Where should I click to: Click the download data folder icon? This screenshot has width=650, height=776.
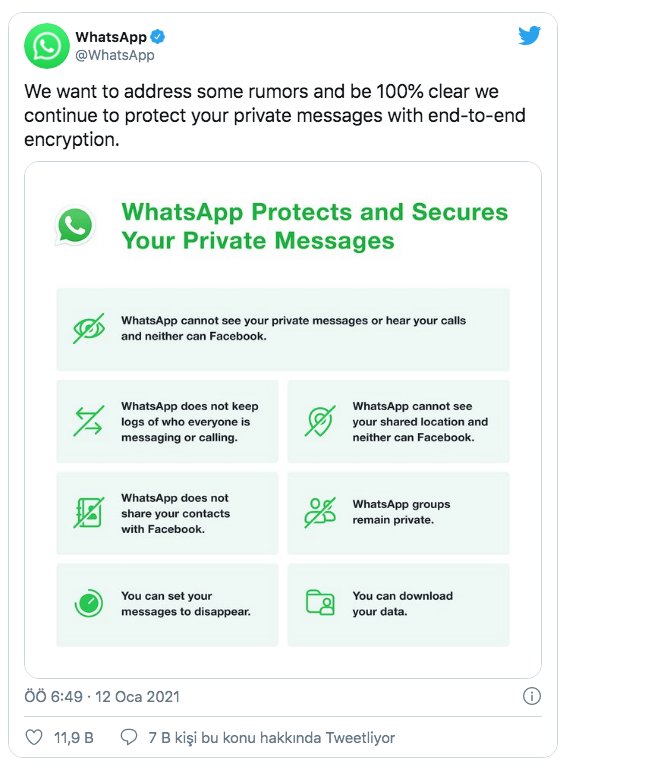pyautogui.click(x=320, y=603)
